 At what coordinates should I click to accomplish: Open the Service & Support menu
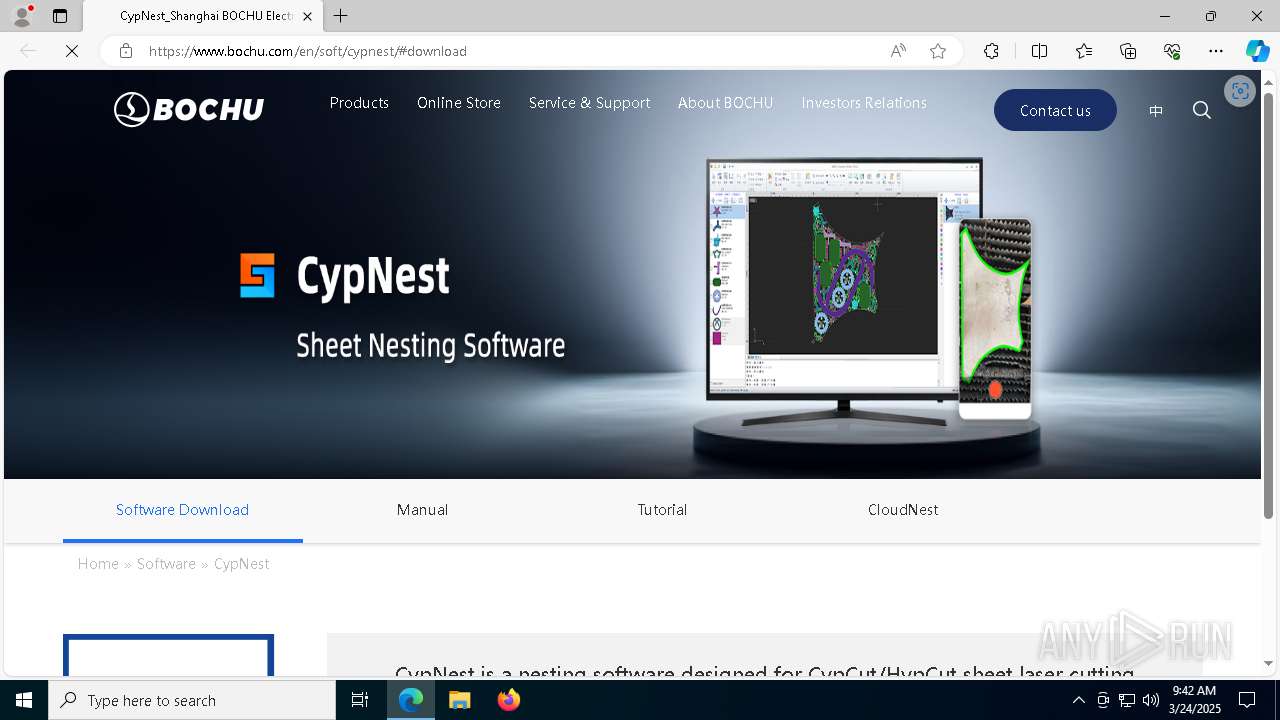589,103
